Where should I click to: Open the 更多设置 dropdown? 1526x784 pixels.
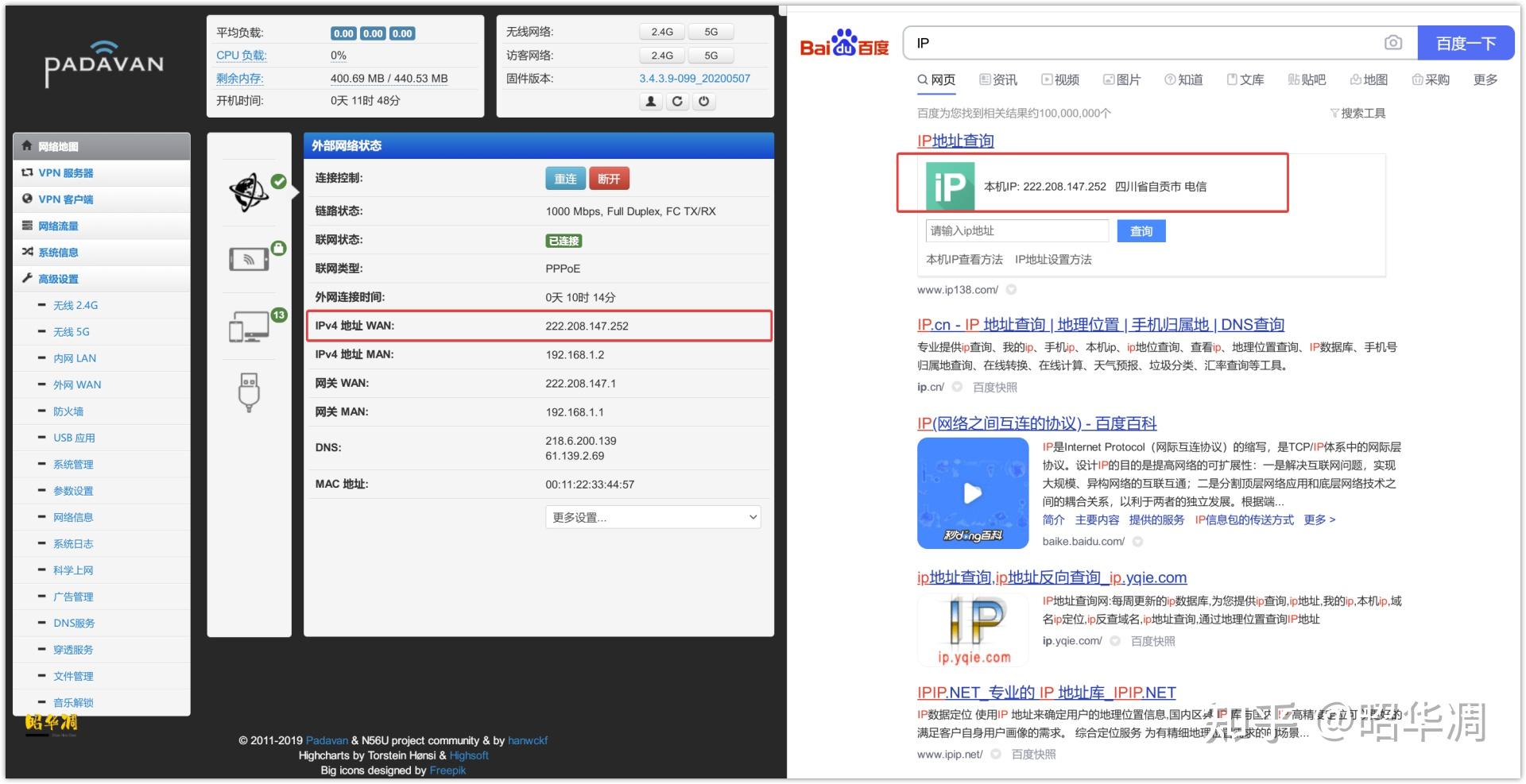tap(653, 517)
